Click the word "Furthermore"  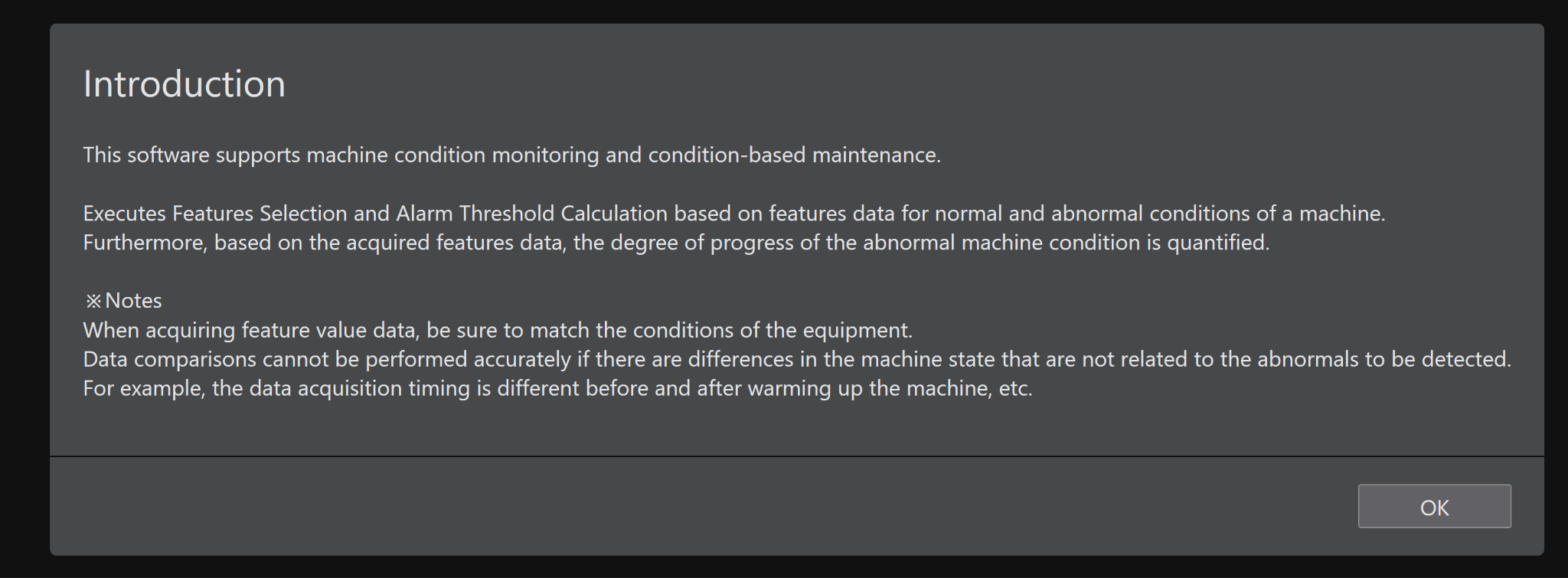tap(144, 243)
